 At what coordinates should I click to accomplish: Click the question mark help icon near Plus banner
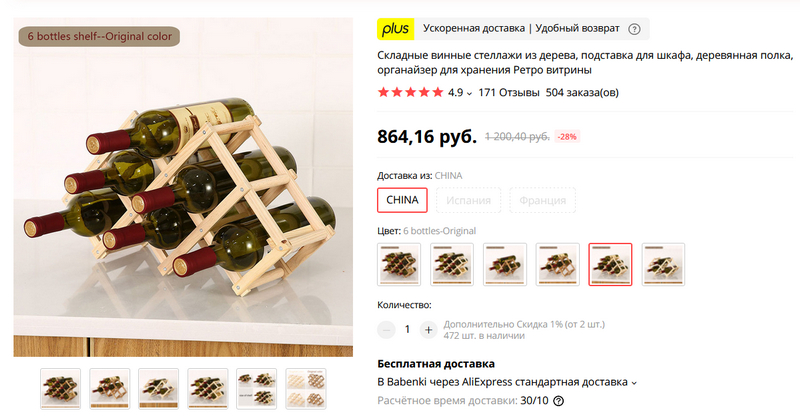(634, 29)
